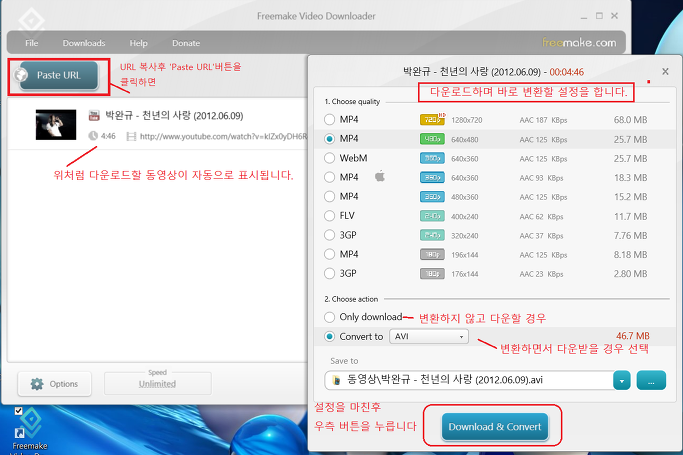
Task: Click the 360p badge in the 18.3 MB row
Action: pyautogui.click(x=432, y=177)
